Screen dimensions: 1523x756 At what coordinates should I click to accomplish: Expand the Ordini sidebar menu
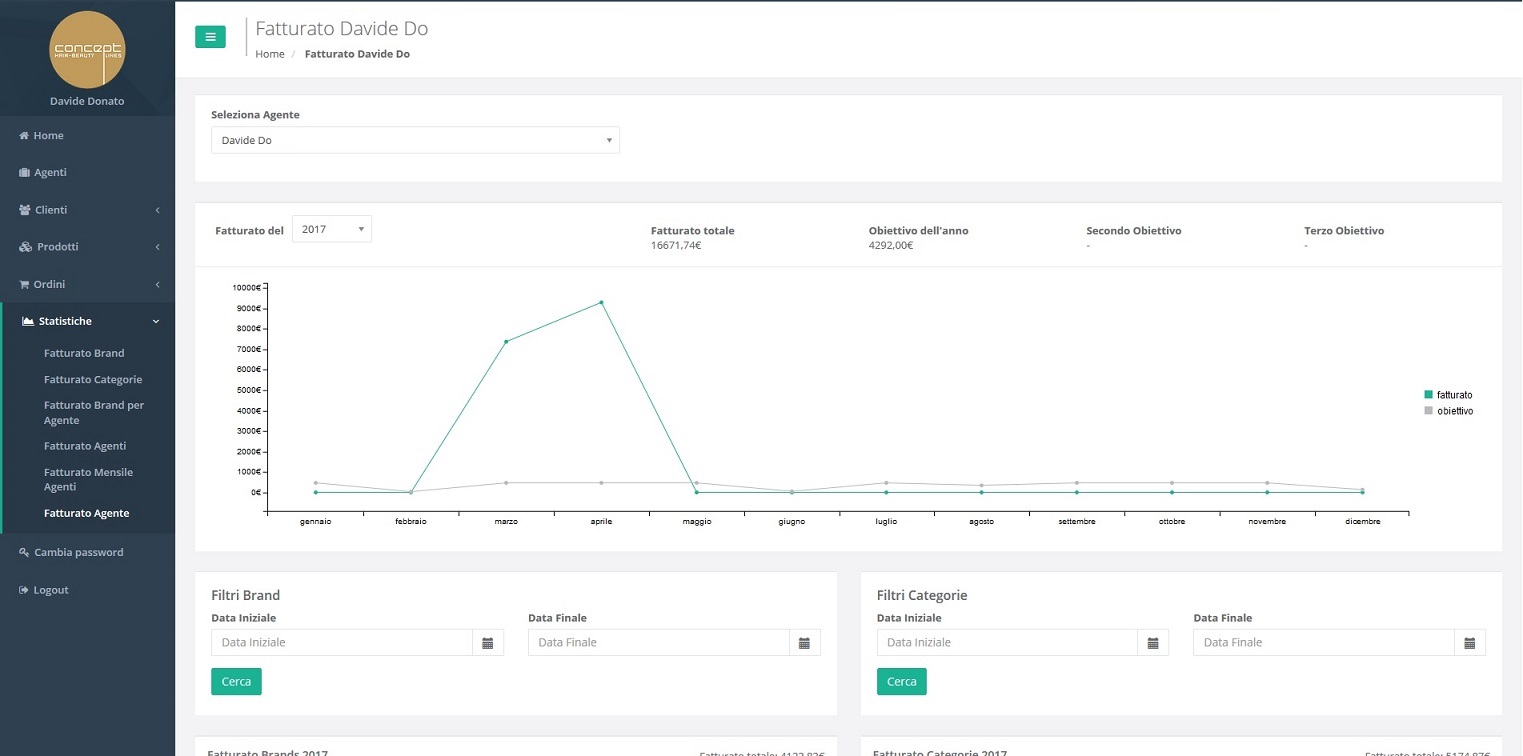point(49,285)
